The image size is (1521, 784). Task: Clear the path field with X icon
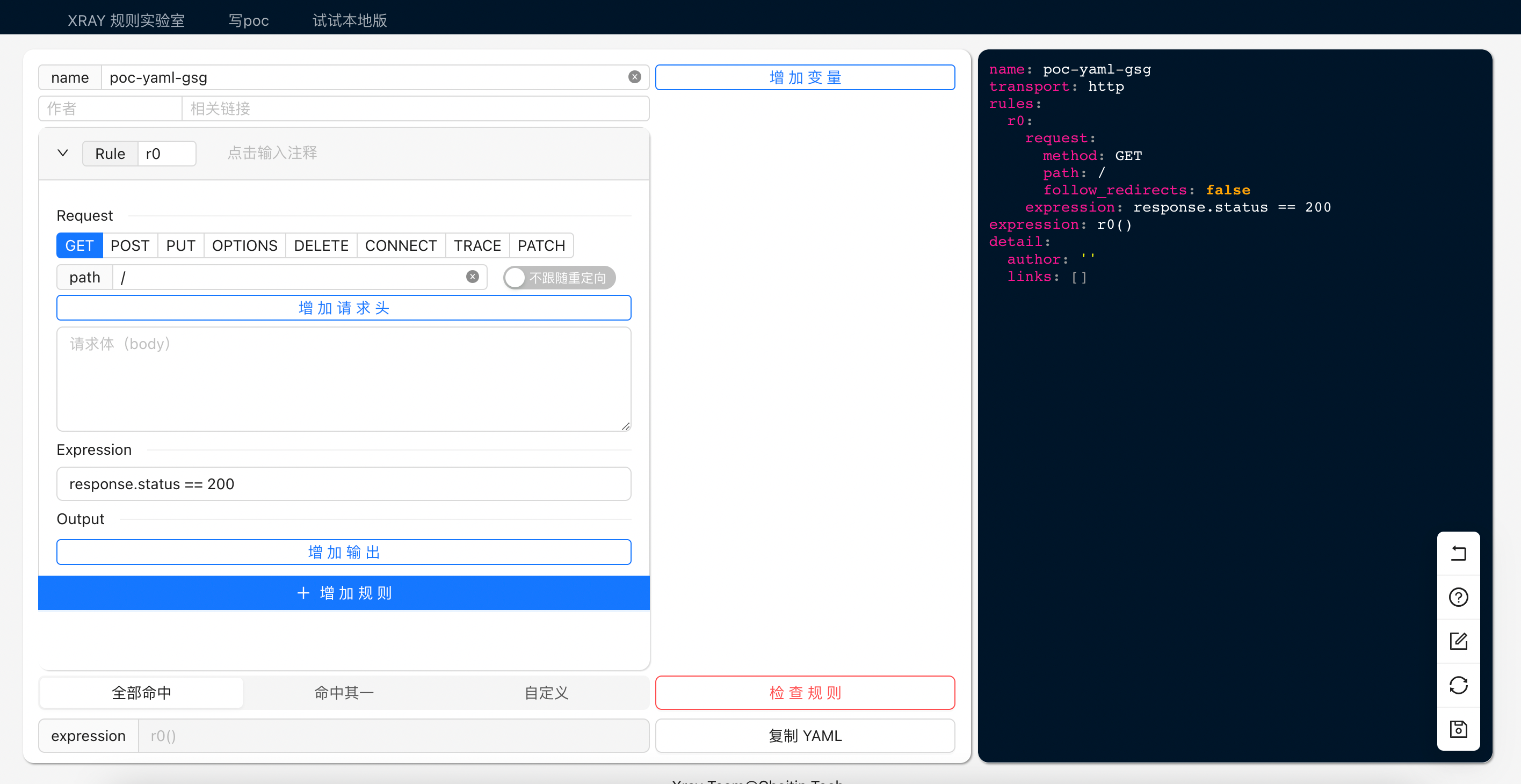click(x=472, y=277)
